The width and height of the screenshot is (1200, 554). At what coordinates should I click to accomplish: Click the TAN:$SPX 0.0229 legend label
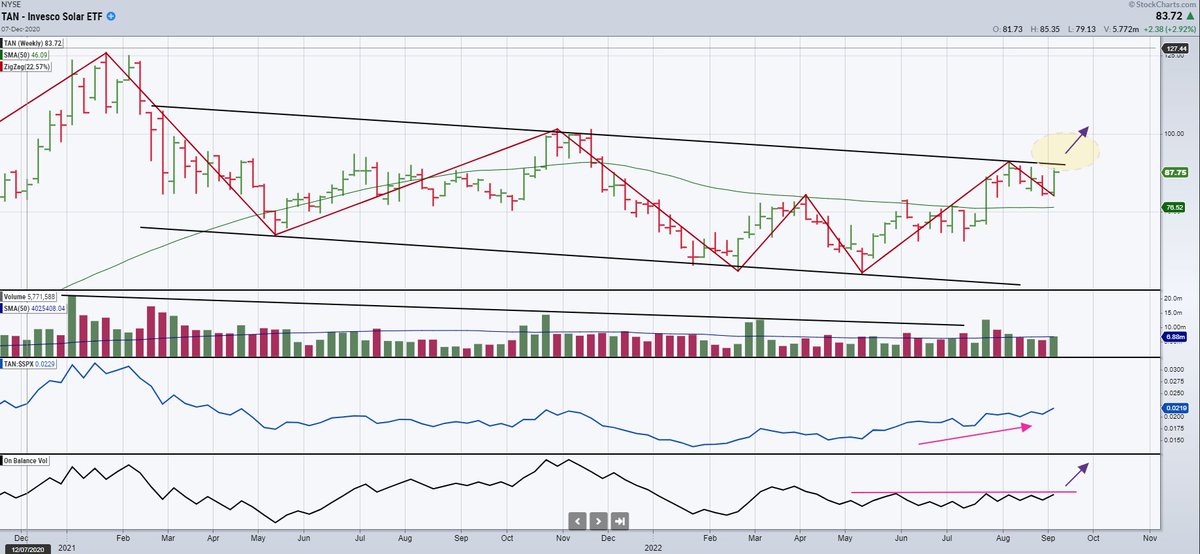(x=29, y=364)
